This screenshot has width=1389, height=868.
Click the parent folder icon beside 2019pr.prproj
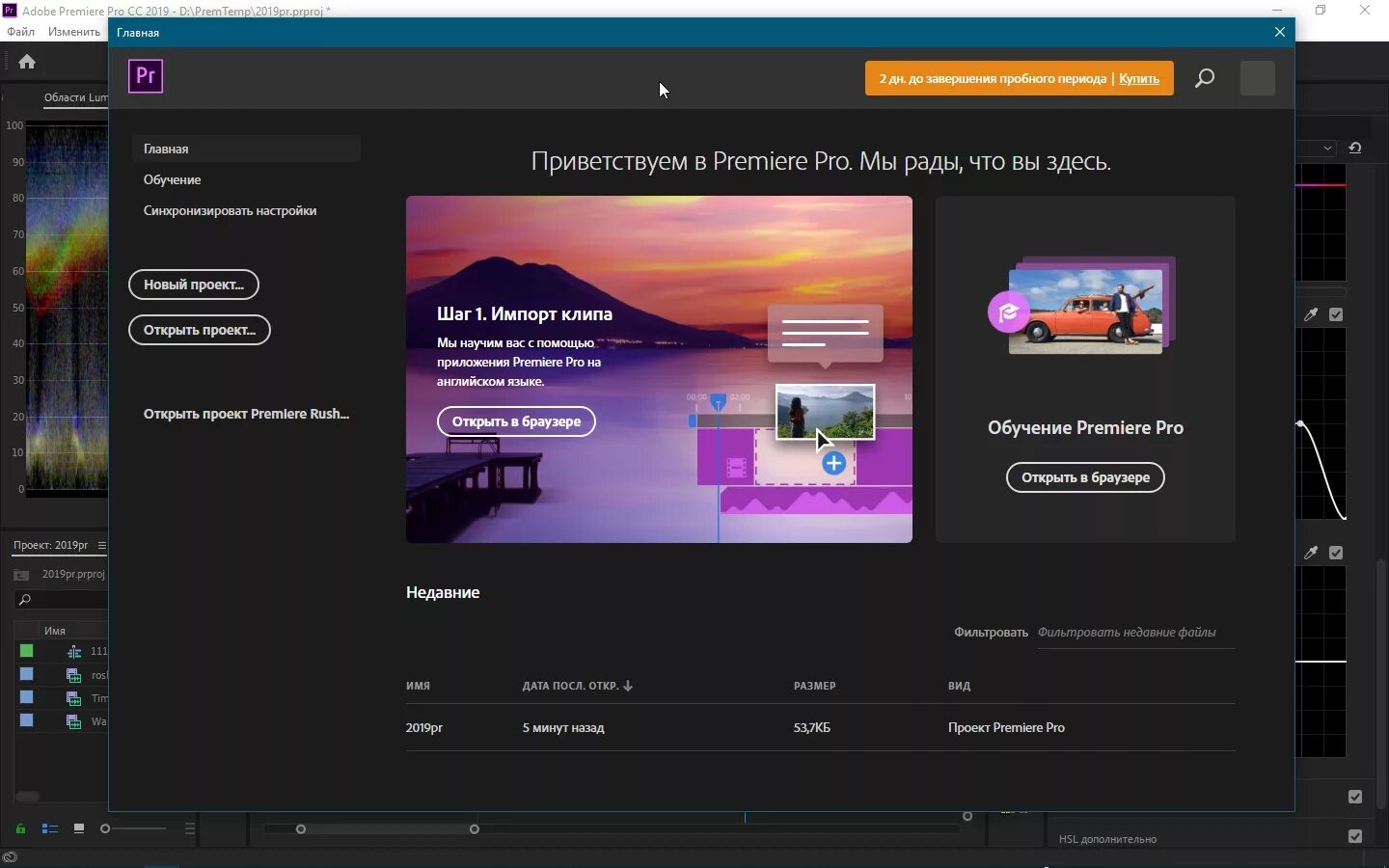pyautogui.click(x=21, y=575)
